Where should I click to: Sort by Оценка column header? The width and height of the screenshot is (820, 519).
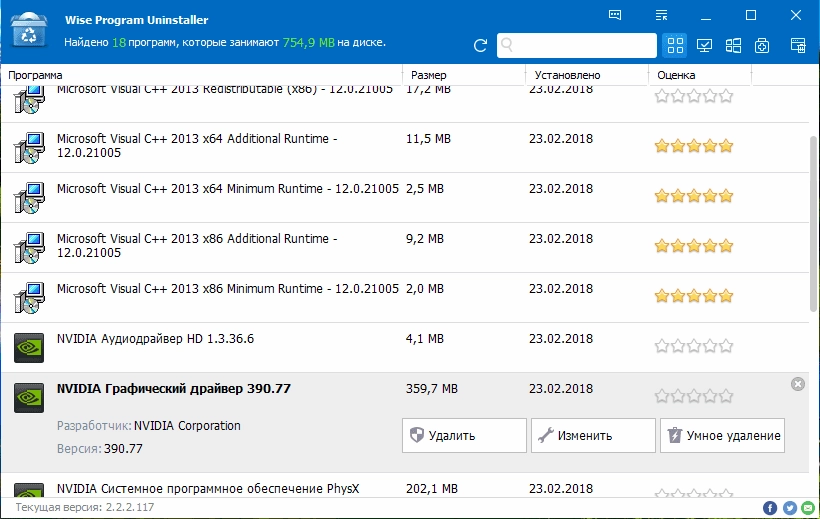point(700,75)
